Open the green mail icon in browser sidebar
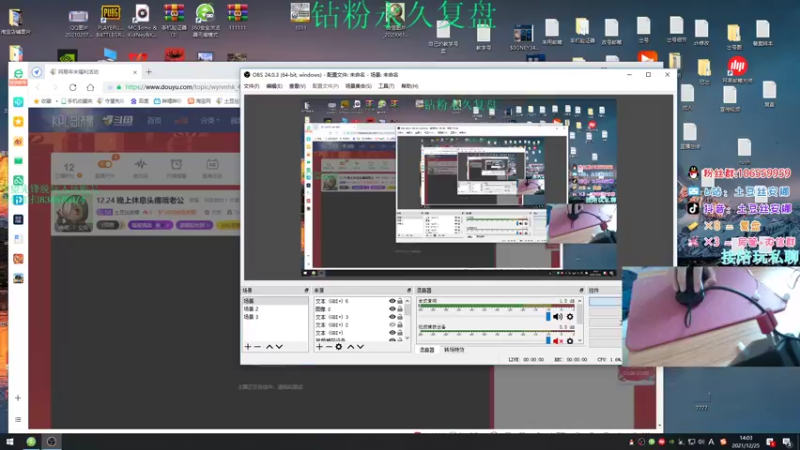The image size is (800, 450). [18, 161]
